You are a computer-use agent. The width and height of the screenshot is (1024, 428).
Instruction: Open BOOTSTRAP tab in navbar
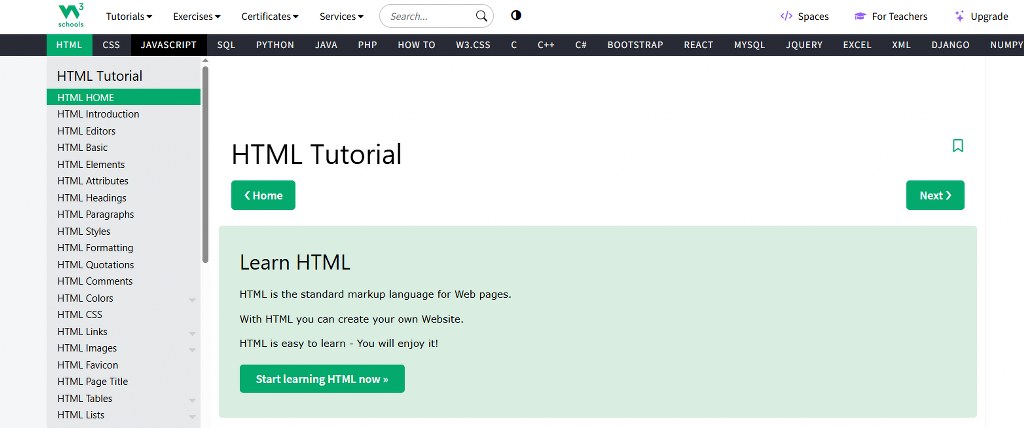[635, 45]
